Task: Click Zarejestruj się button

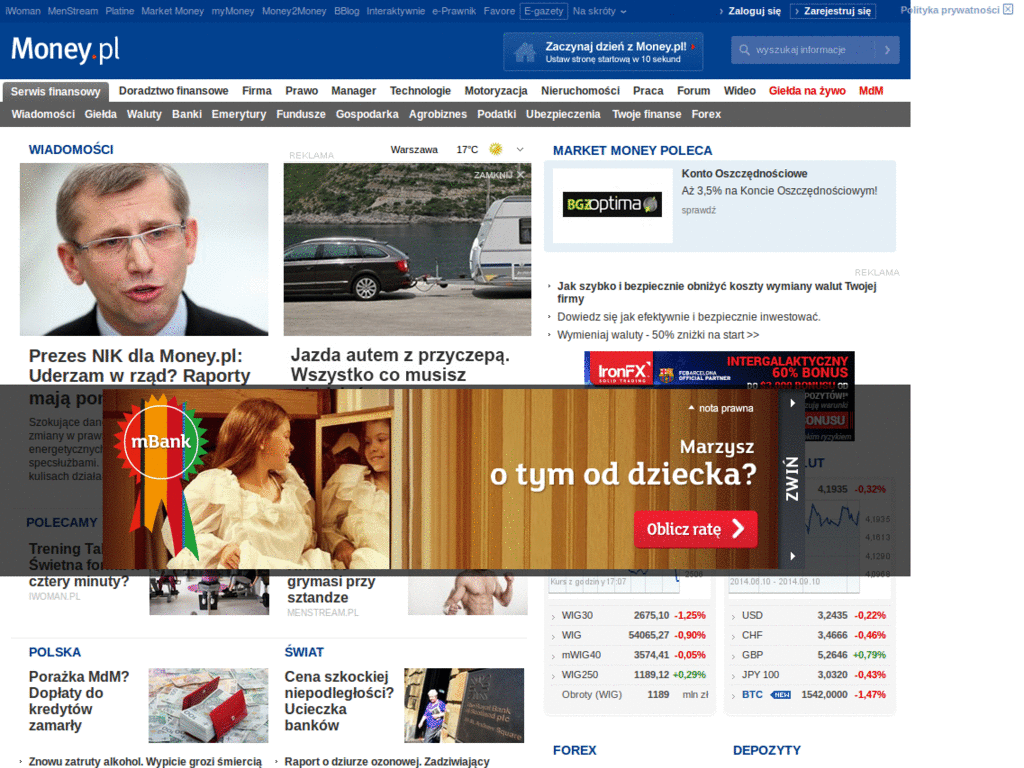Action: [833, 11]
